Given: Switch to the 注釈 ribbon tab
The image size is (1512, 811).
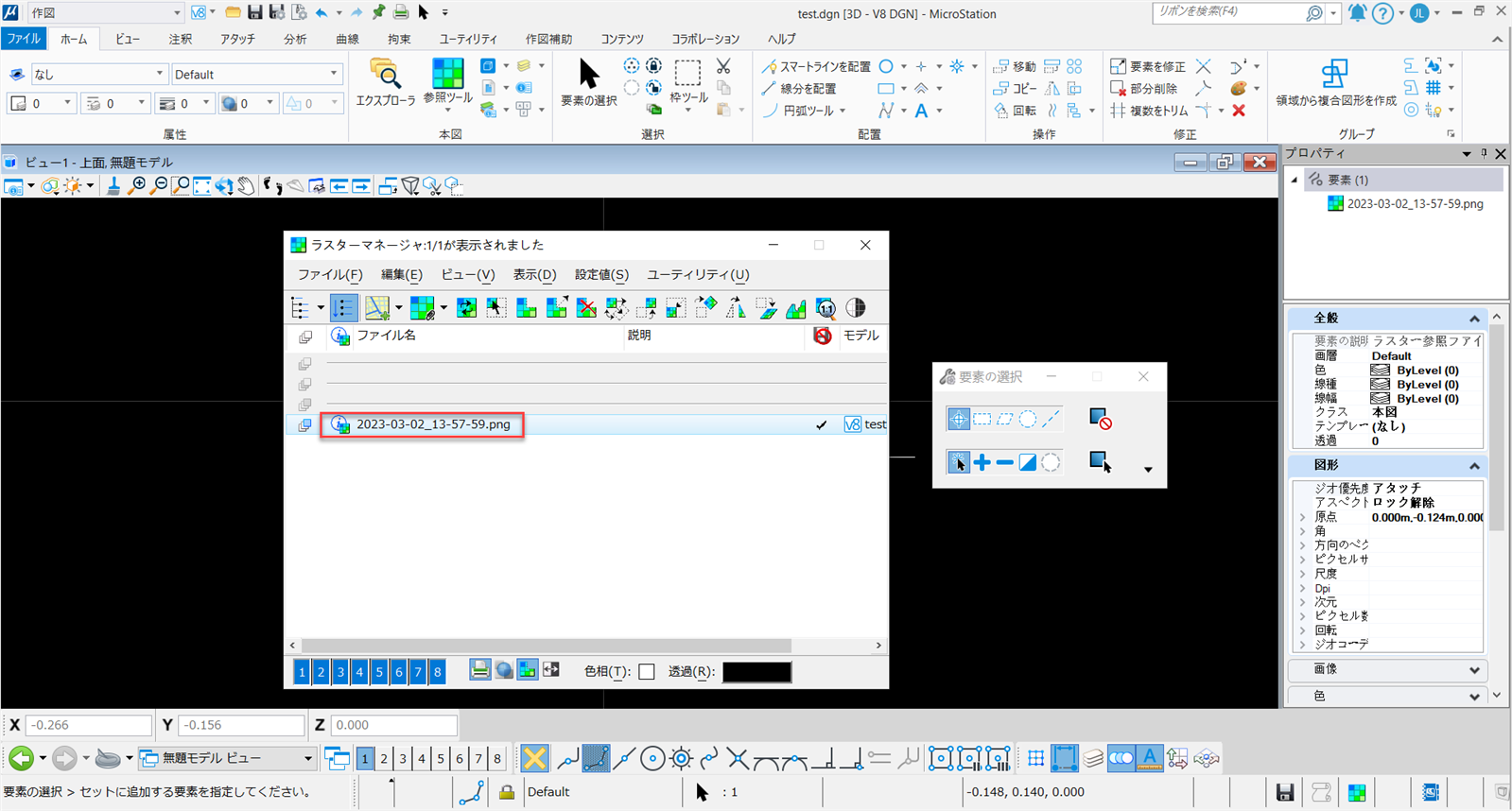Looking at the screenshot, I should [181, 39].
